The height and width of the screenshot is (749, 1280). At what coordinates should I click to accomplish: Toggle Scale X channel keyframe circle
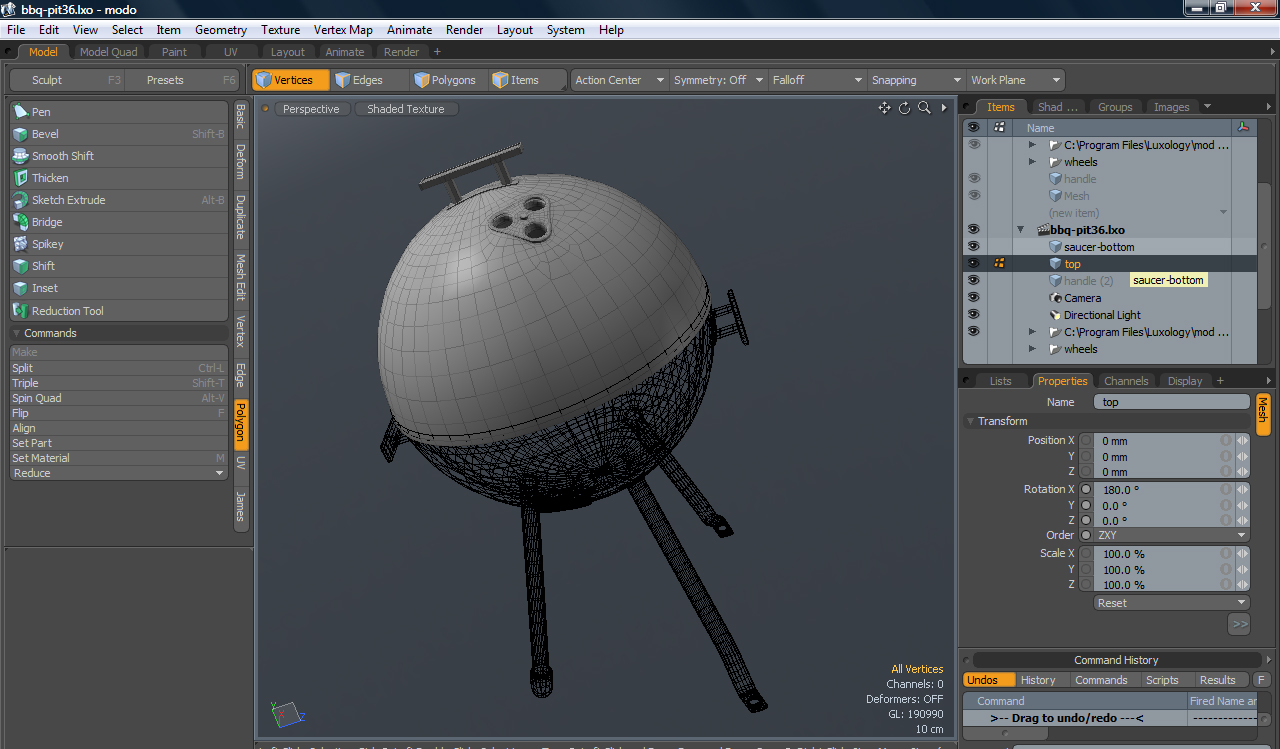pyautogui.click(x=1086, y=554)
